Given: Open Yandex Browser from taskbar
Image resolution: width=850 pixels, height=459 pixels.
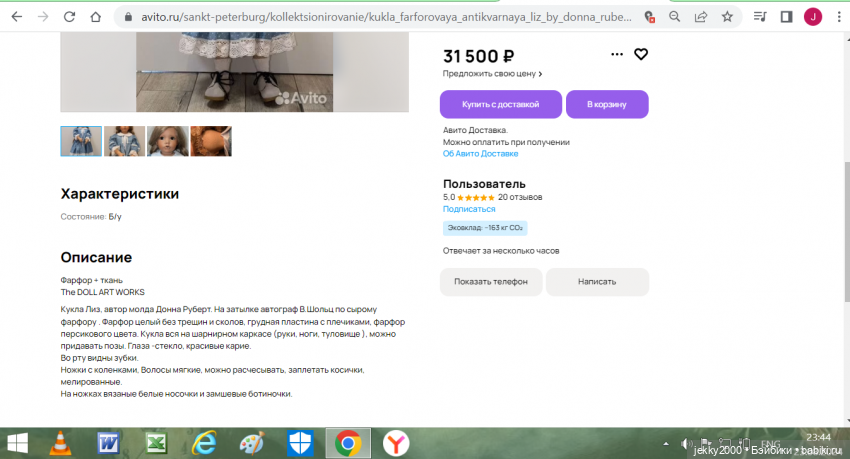Looking at the screenshot, I should point(396,443).
